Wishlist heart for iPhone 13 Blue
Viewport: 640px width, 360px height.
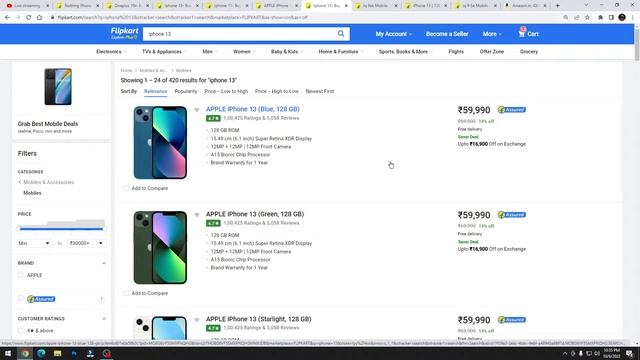(197, 109)
